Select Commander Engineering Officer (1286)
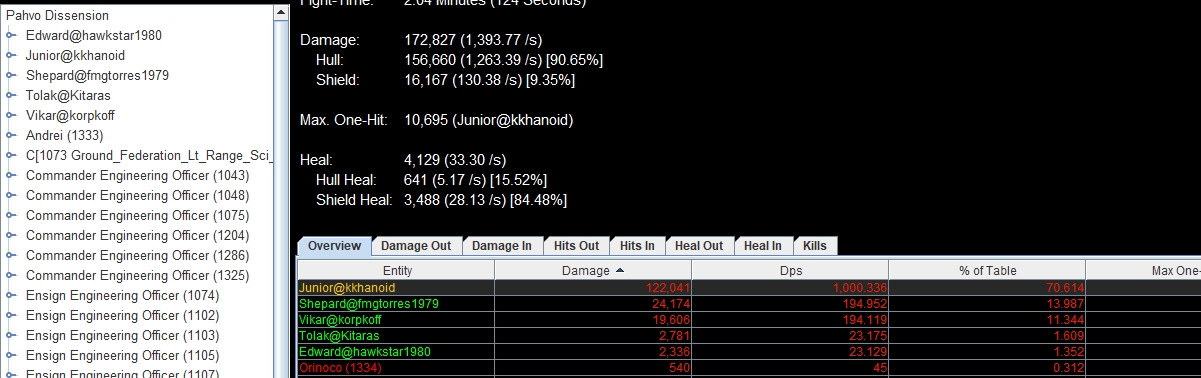Image resolution: width=1201 pixels, height=378 pixels. 137,256
